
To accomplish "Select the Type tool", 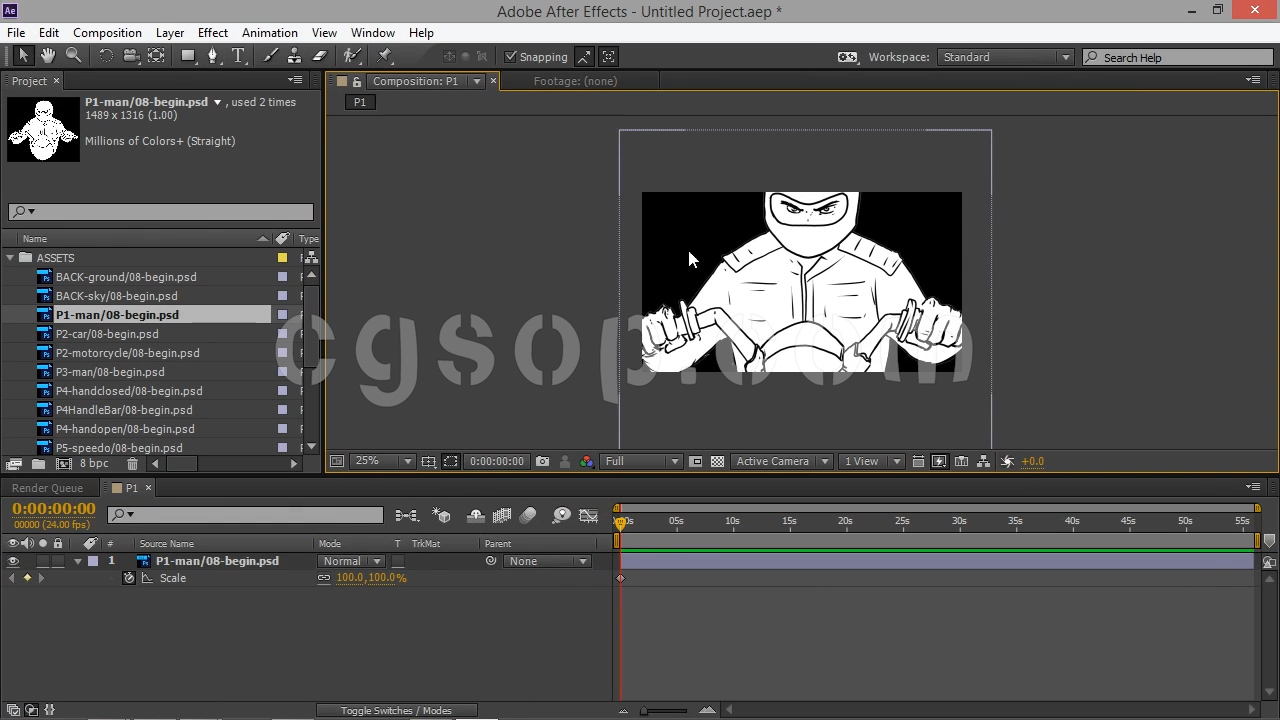I will click(238, 56).
